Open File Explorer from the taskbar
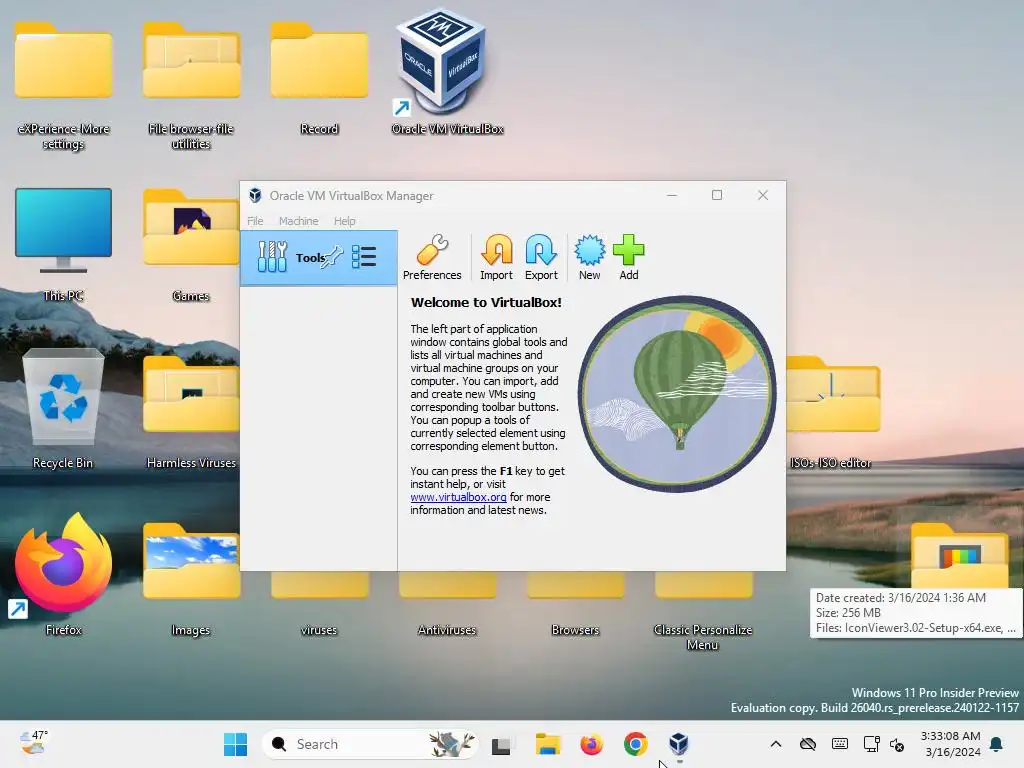 (x=548, y=744)
